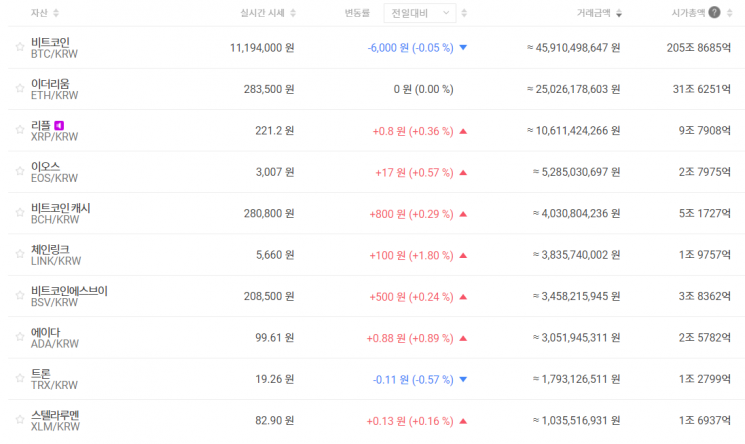Click the 3,007 원 price cell

click(275, 172)
